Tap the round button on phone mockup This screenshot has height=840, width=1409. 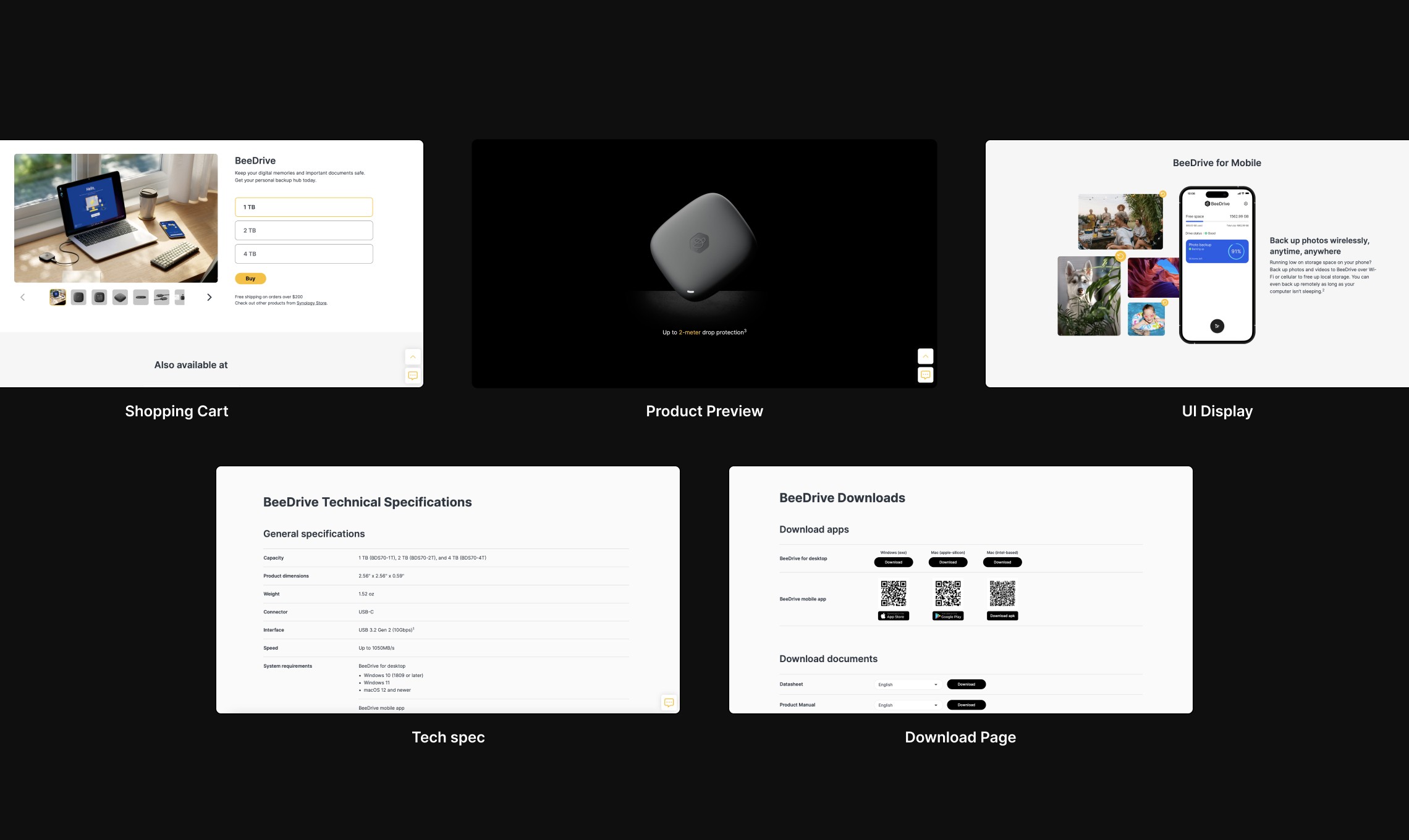1217,326
